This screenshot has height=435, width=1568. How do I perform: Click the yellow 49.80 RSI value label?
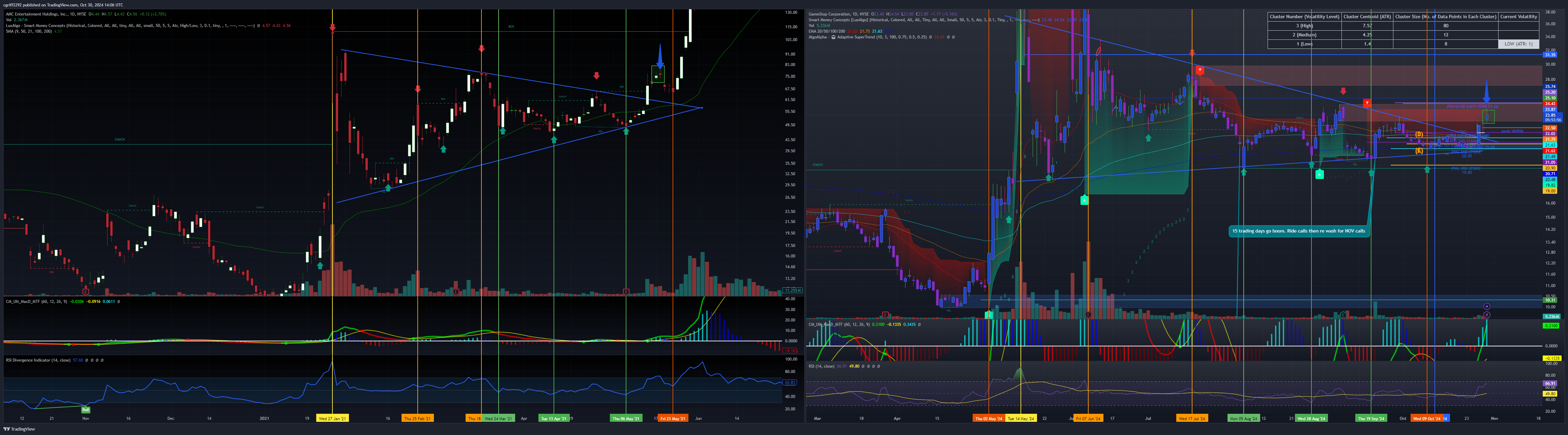(1550, 394)
